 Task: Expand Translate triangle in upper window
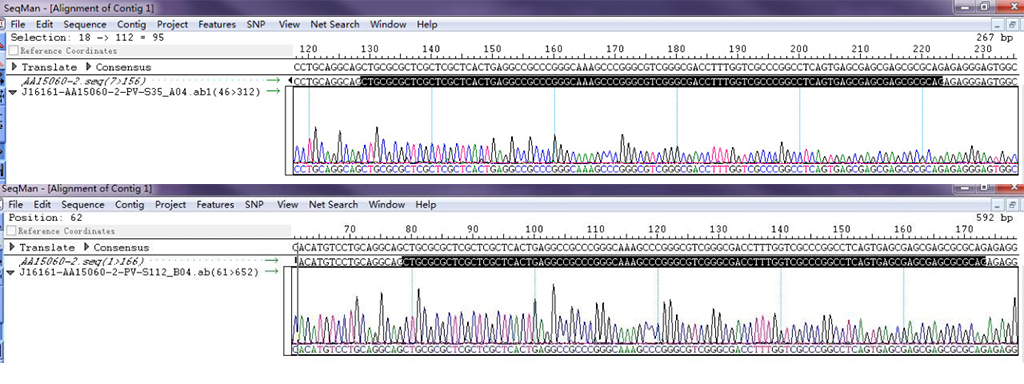pyautogui.click(x=14, y=67)
